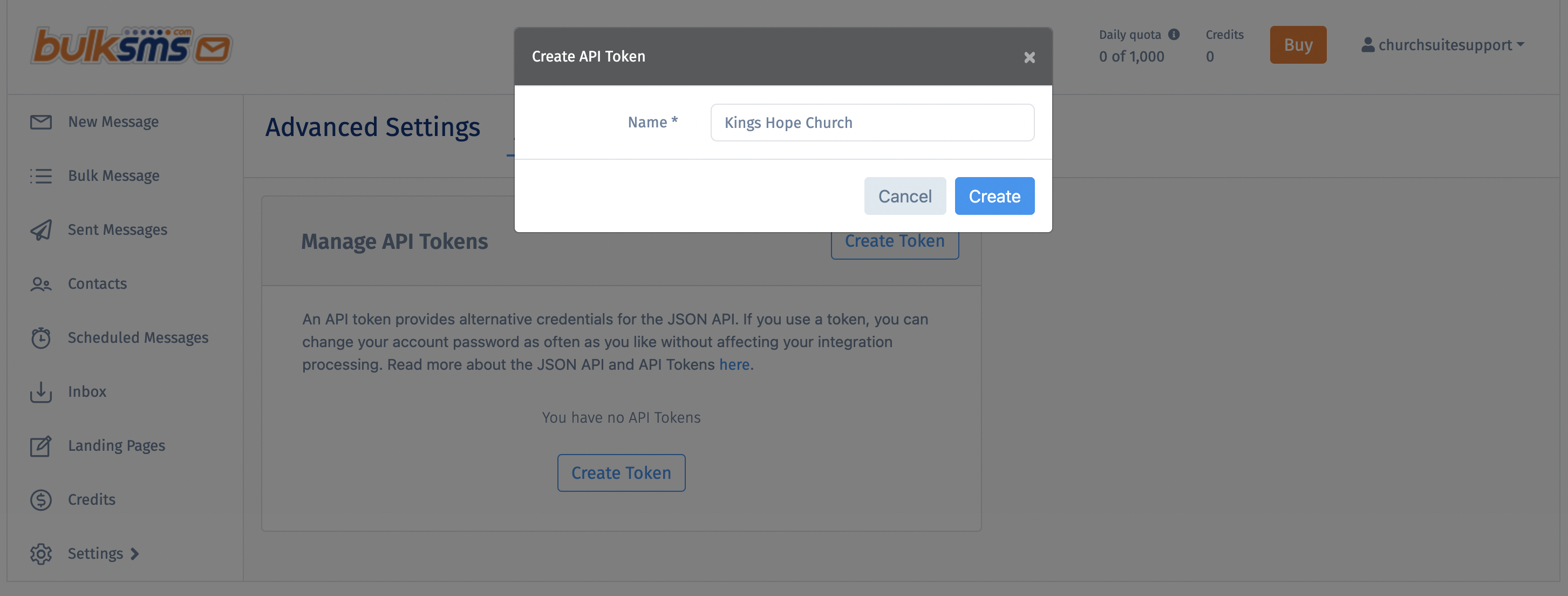This screenshot has height=596, width=1568.
Task: Click the Inbox download tray icon
Action: click(41, 392)
